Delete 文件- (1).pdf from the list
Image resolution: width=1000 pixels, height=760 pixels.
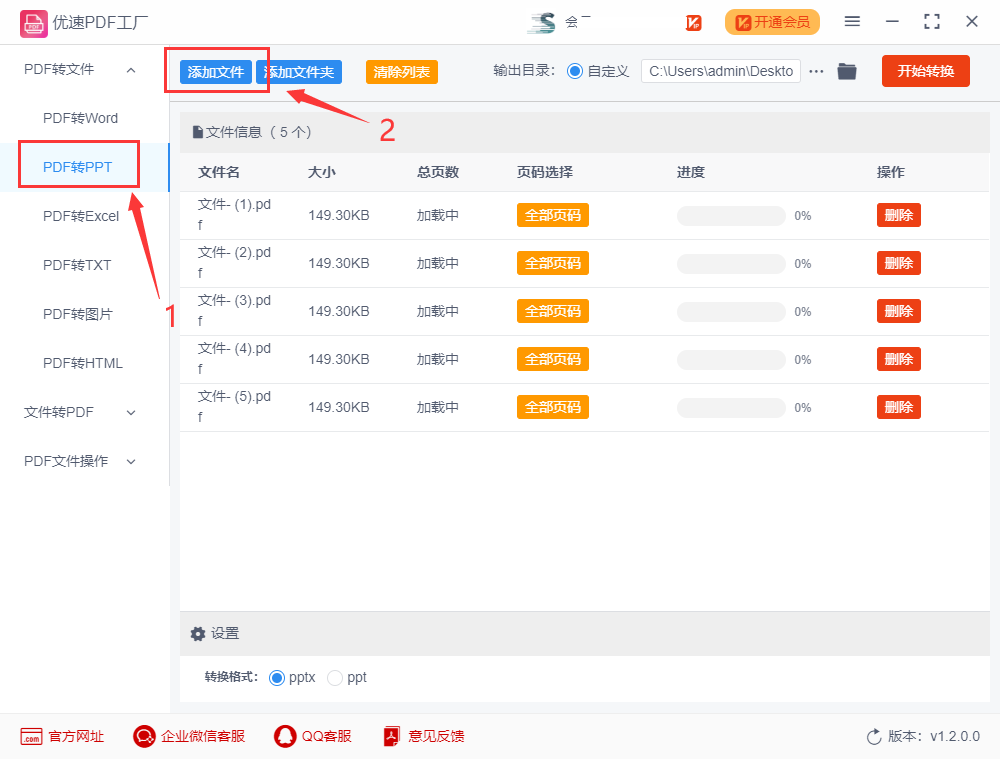(899, 216)
